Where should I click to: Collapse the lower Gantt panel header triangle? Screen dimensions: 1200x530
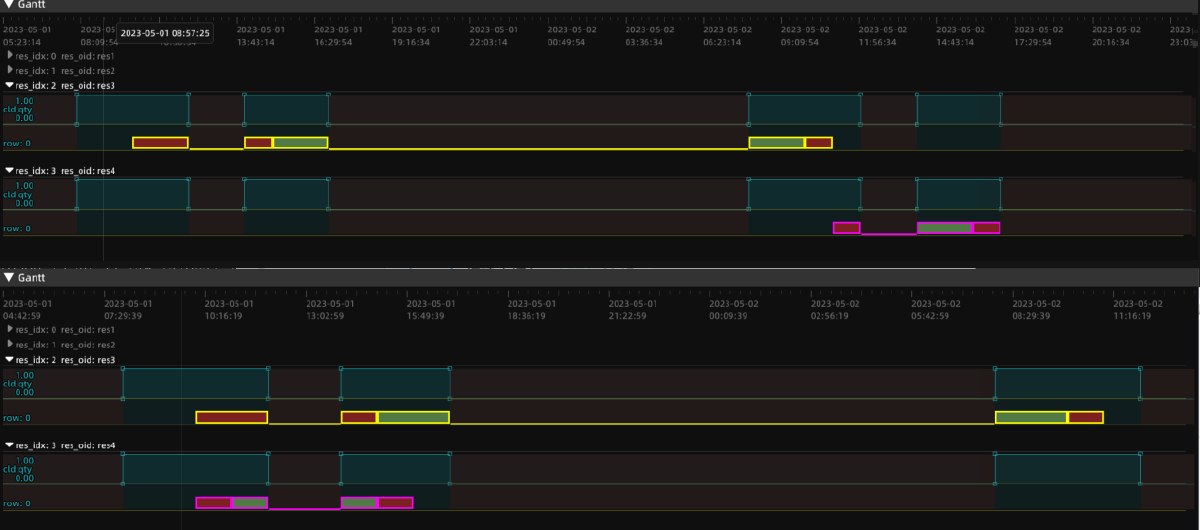tap(9, 276)
